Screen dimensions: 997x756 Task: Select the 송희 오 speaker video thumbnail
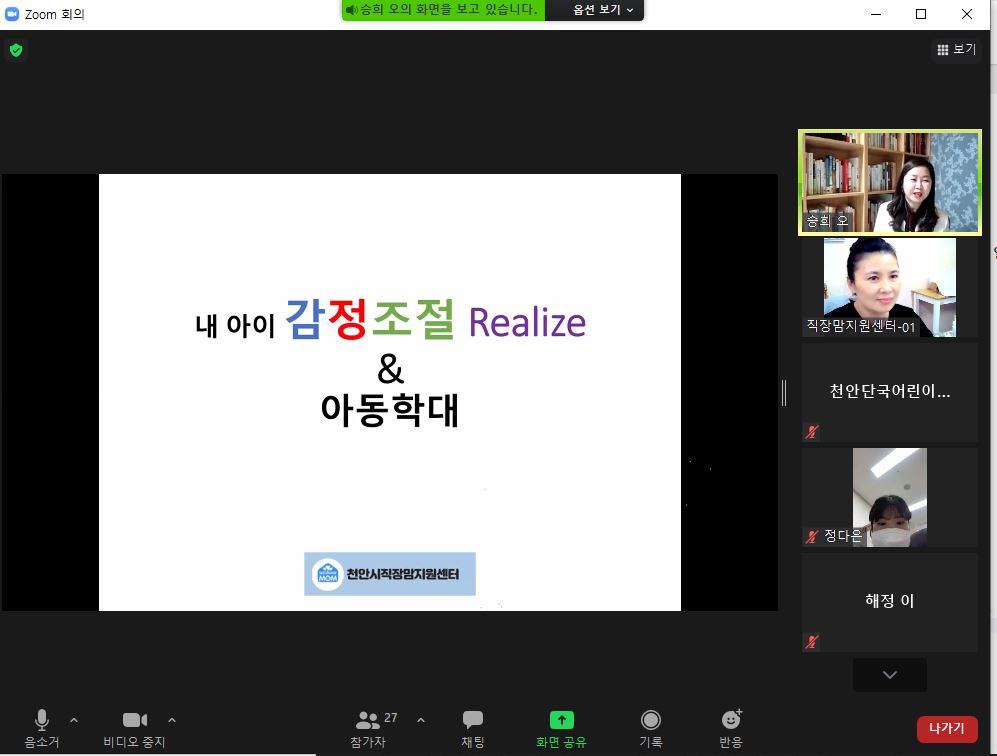pyautogui.click(x=889, y=182)
